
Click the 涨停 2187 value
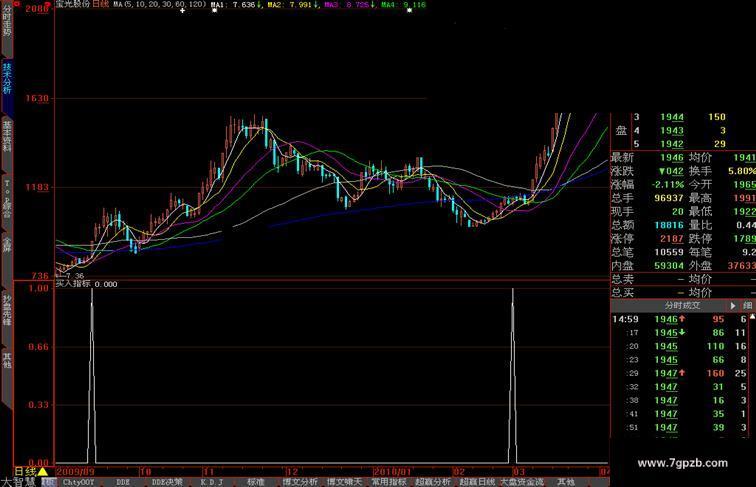pos(672,238)
